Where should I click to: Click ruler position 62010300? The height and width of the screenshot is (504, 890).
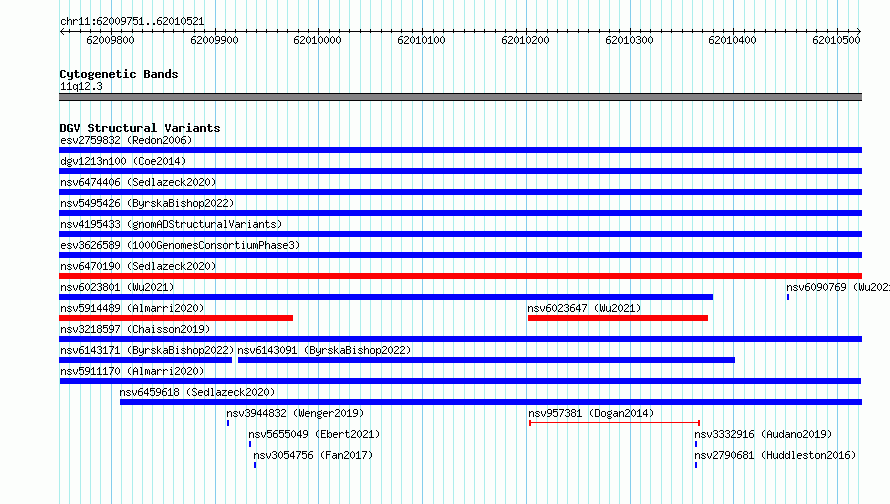click(x=629, y=40)
